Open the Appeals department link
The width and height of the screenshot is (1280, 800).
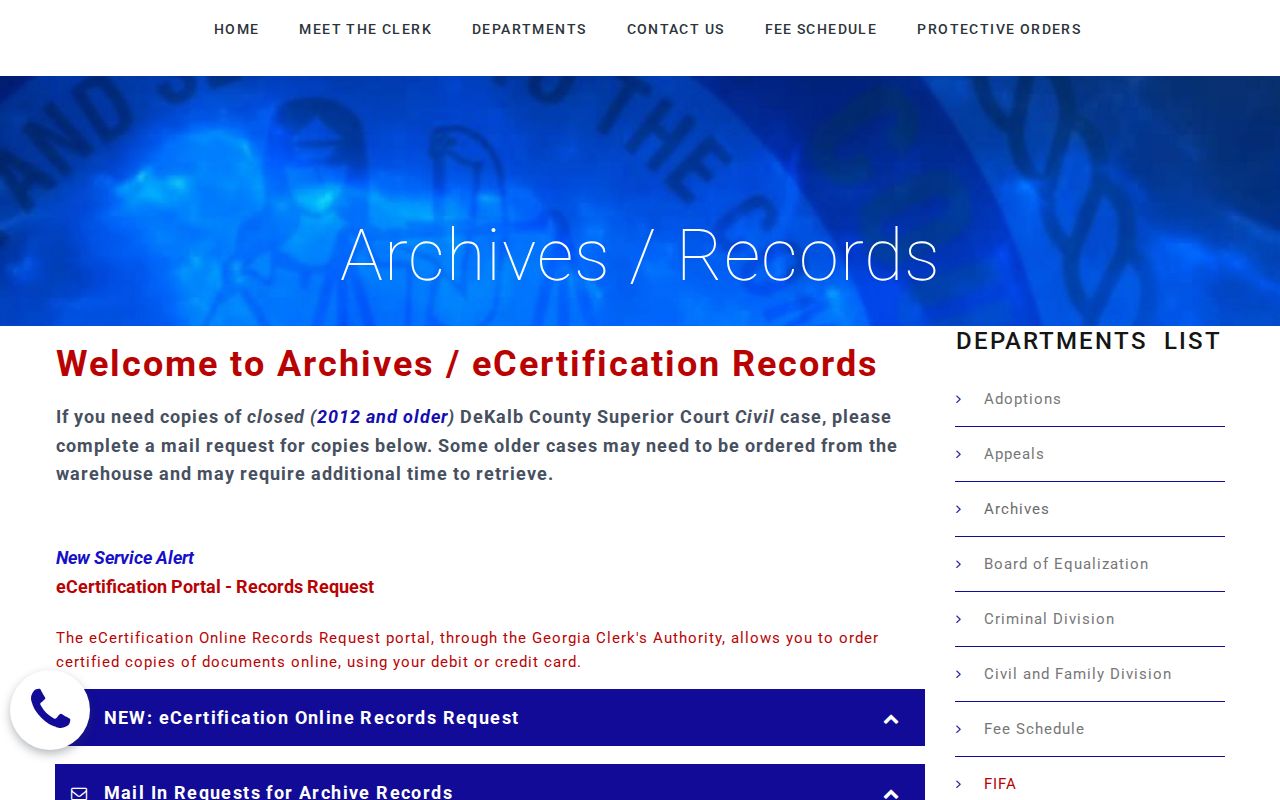click(1014, 454)
